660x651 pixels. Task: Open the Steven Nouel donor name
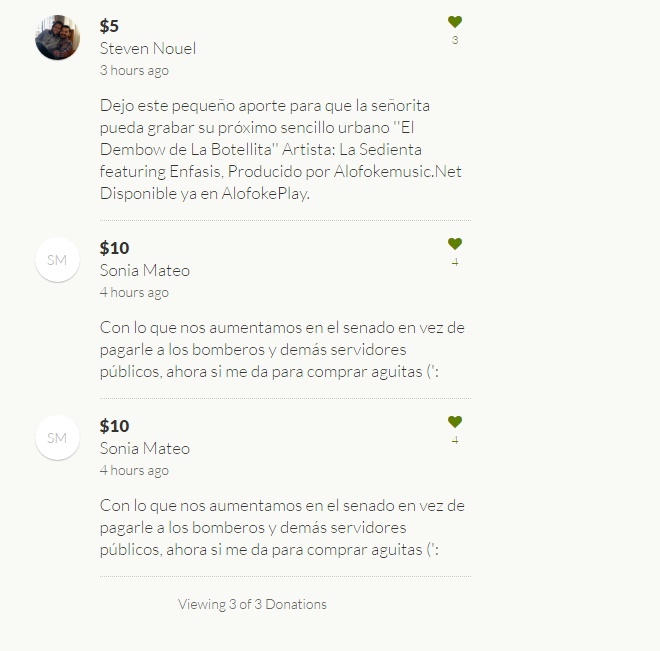click(148, 48)
